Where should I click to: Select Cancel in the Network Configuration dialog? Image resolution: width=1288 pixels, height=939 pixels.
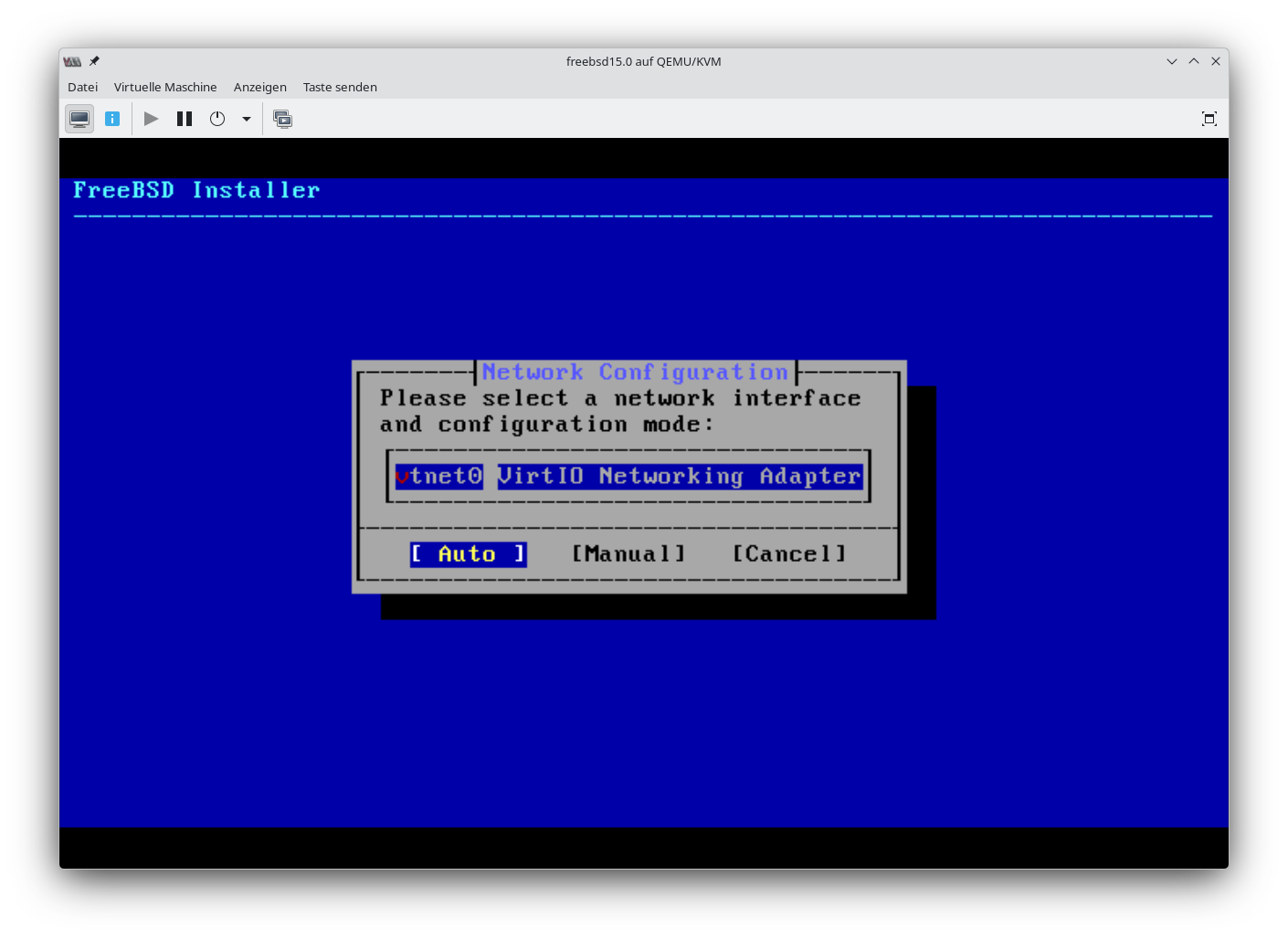click(x=789, y=554)
